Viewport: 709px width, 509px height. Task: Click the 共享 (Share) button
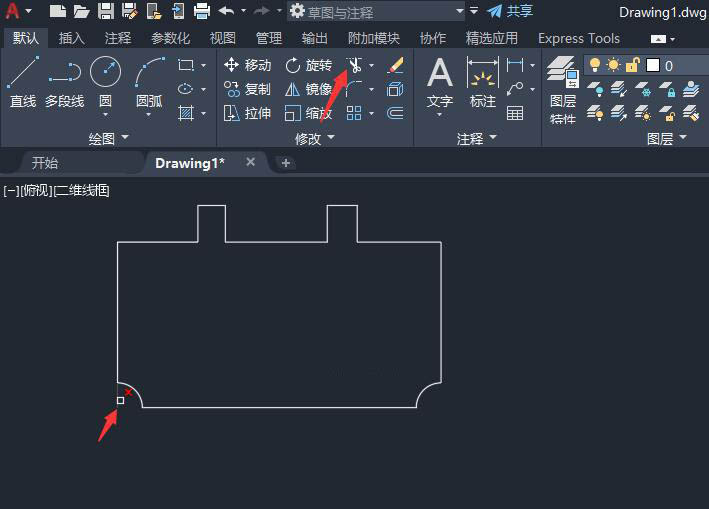point(510,11)
